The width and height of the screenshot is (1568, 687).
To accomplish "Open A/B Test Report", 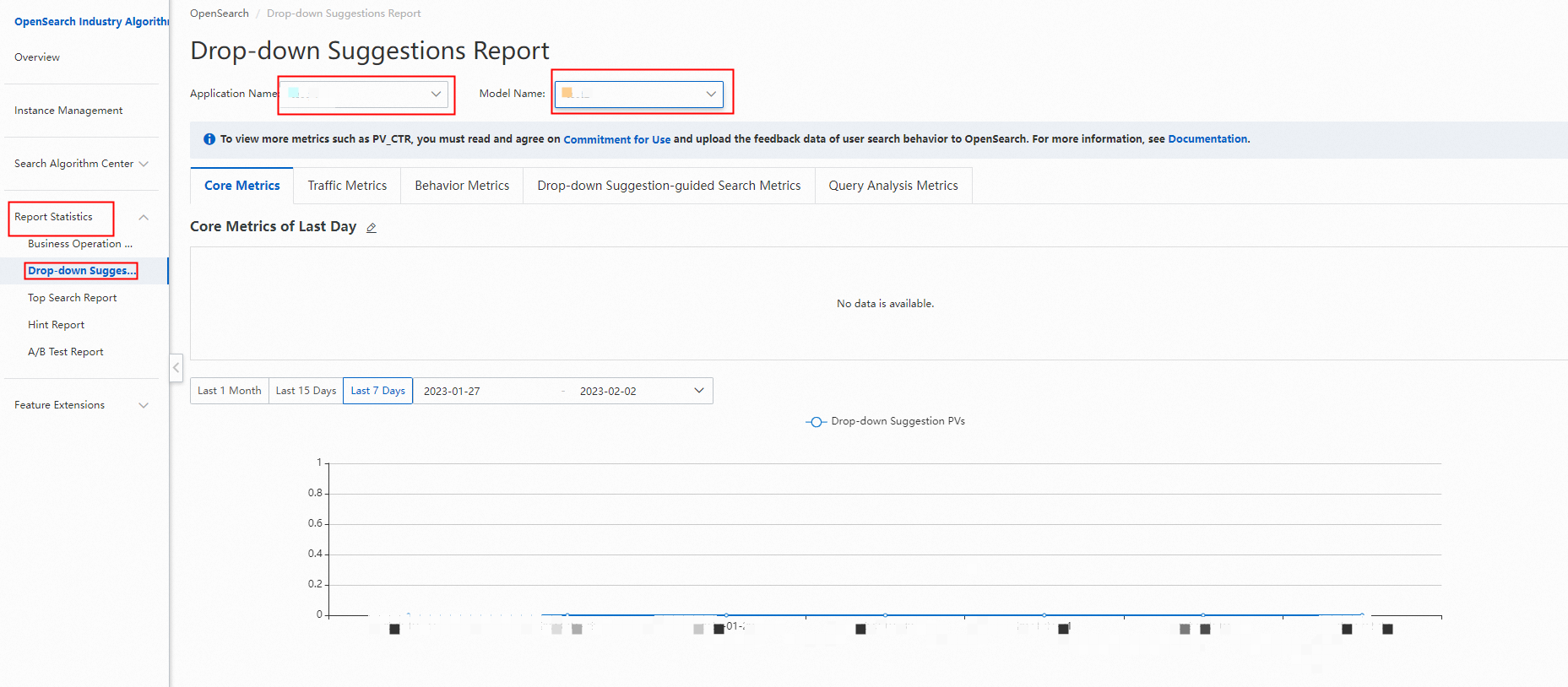I will click(66, 352).
